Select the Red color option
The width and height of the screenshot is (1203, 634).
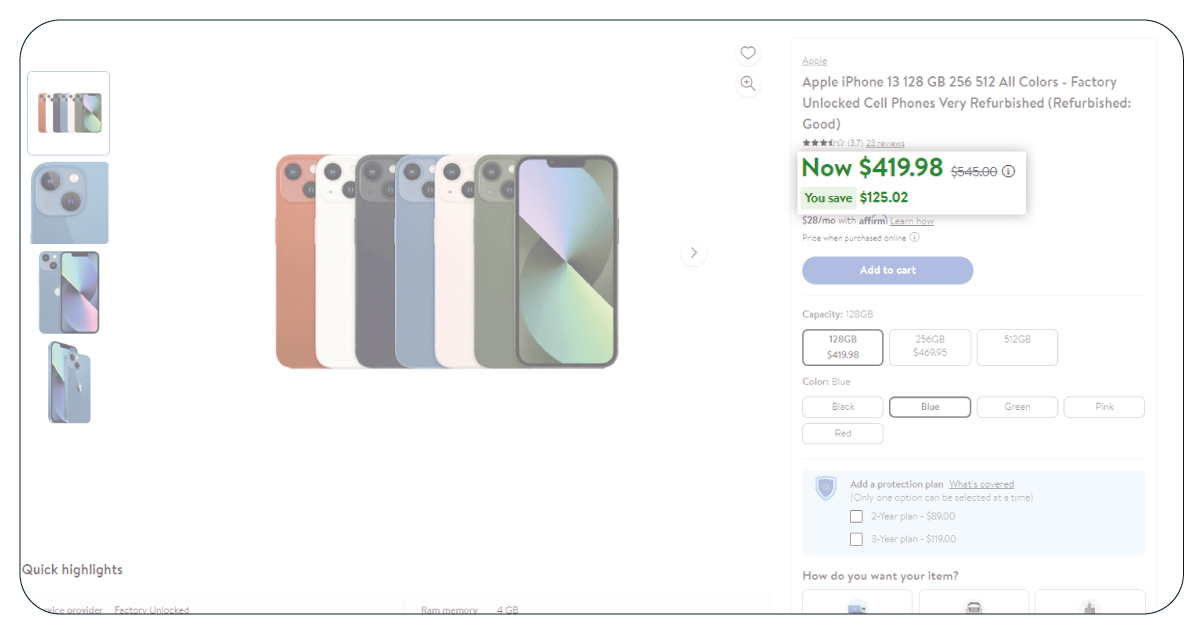coord(843,434)
